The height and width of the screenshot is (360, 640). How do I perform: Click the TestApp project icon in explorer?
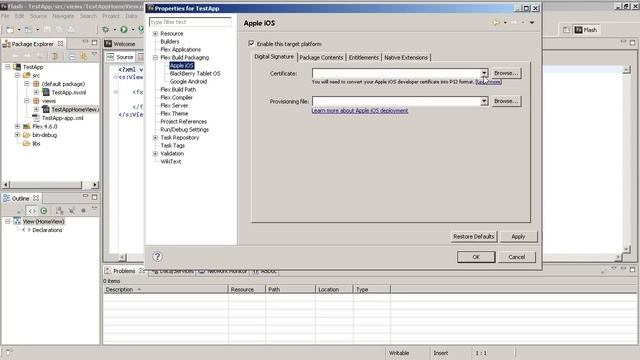pos(17,67)
